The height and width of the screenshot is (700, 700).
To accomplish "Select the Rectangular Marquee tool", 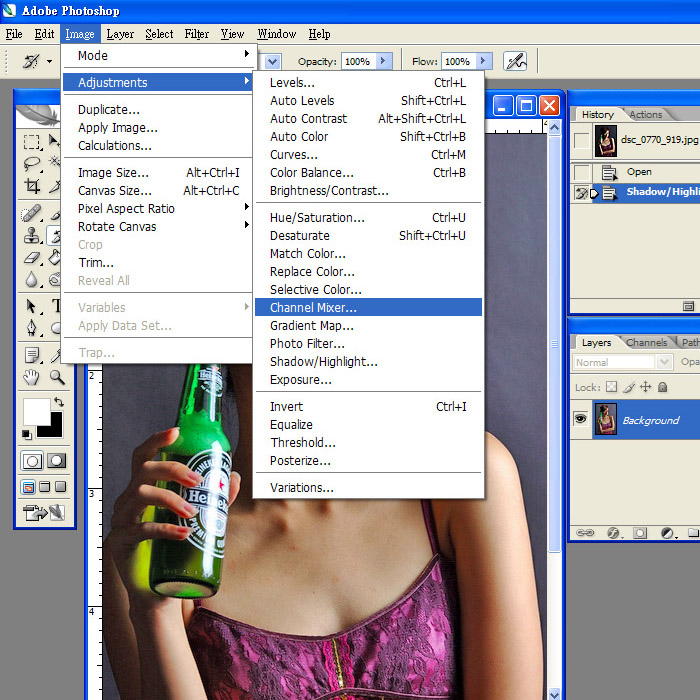I will tap(32, 142).
